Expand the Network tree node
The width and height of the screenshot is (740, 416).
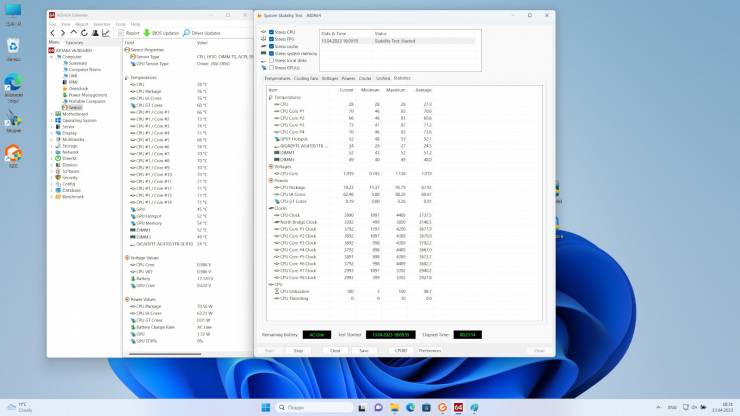pyautogui.click(x=51, y=152)
